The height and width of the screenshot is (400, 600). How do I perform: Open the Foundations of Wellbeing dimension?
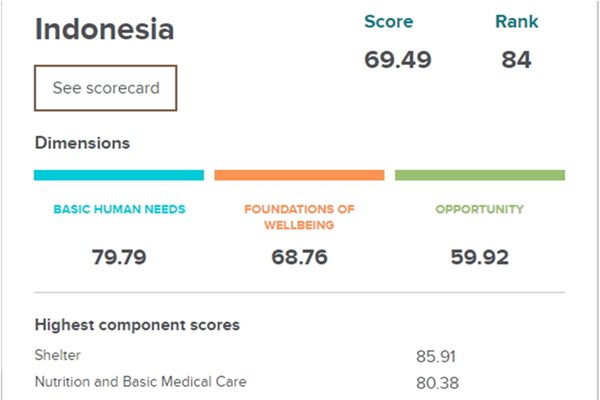point(299,217)
